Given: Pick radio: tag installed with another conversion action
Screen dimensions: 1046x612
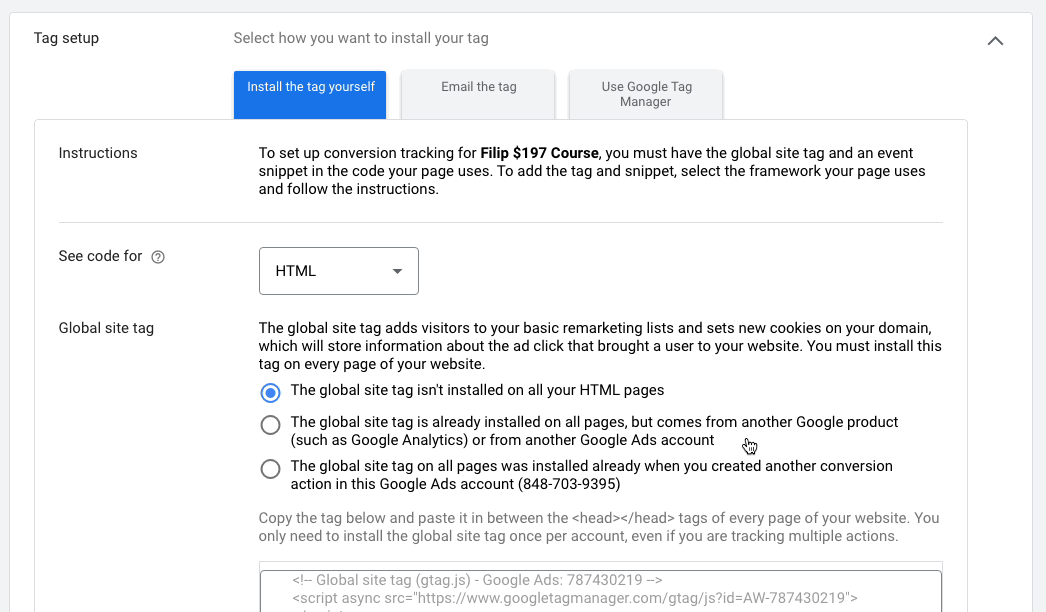Looking at the screenshot, I should (x=270, y=469).
